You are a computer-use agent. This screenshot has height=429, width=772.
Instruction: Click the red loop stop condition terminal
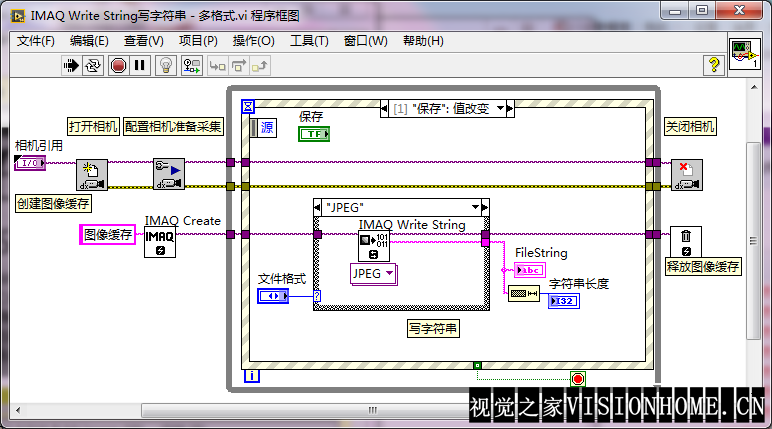577,379
